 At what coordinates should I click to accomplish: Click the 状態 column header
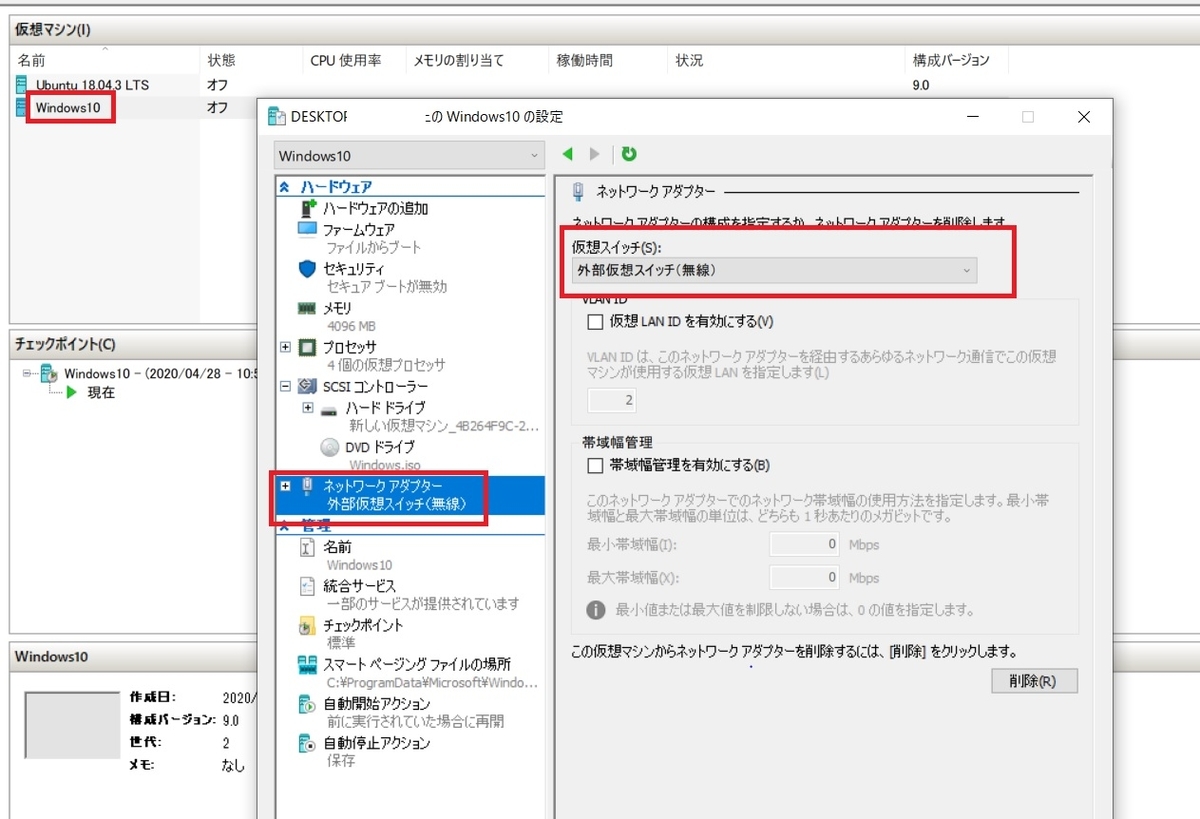(x=250, y=61)
